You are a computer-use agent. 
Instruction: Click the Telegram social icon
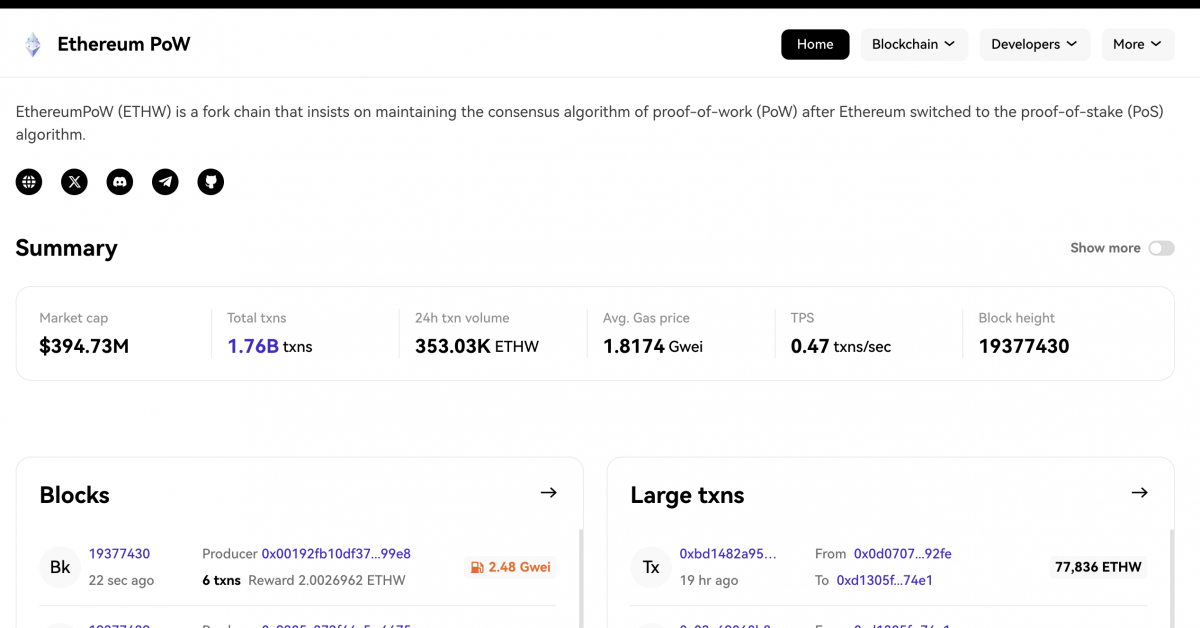(x=165, y=181)
